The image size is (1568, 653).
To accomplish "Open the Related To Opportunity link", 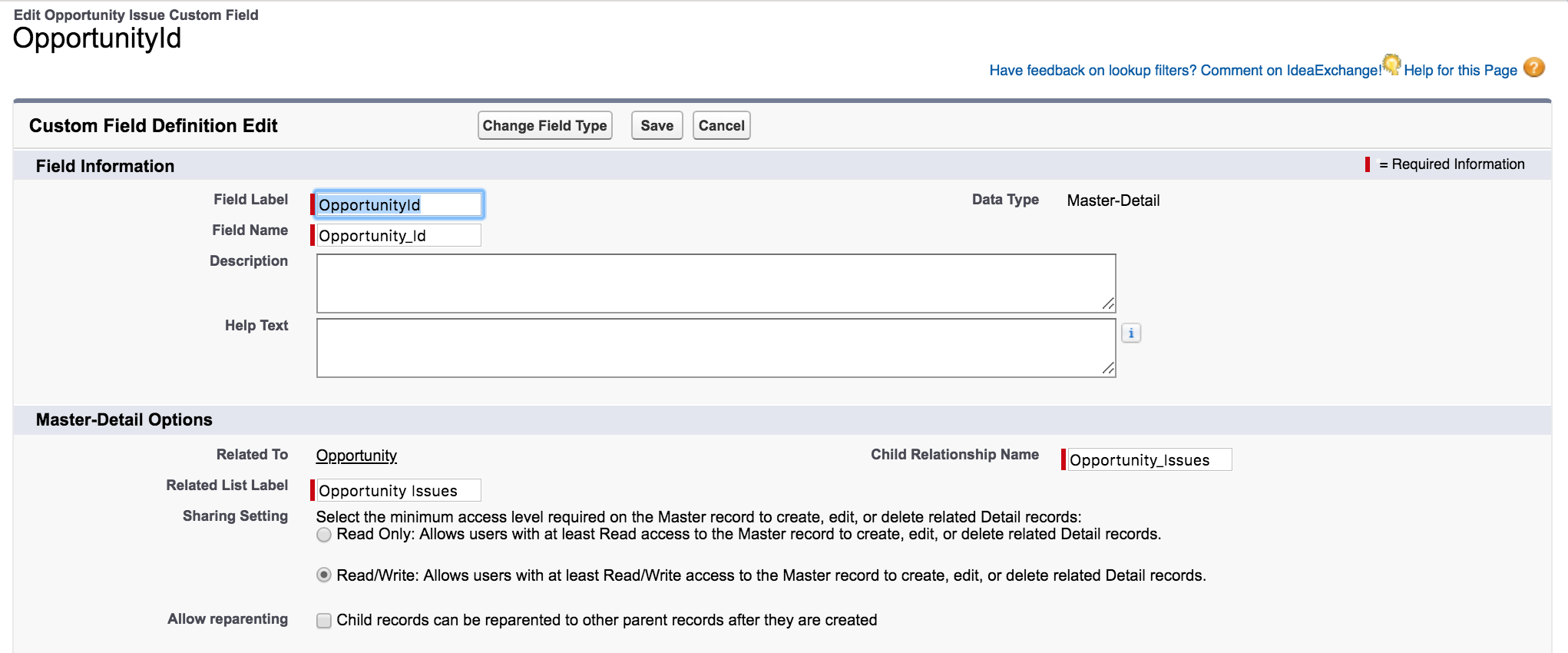I will (356, 456).
